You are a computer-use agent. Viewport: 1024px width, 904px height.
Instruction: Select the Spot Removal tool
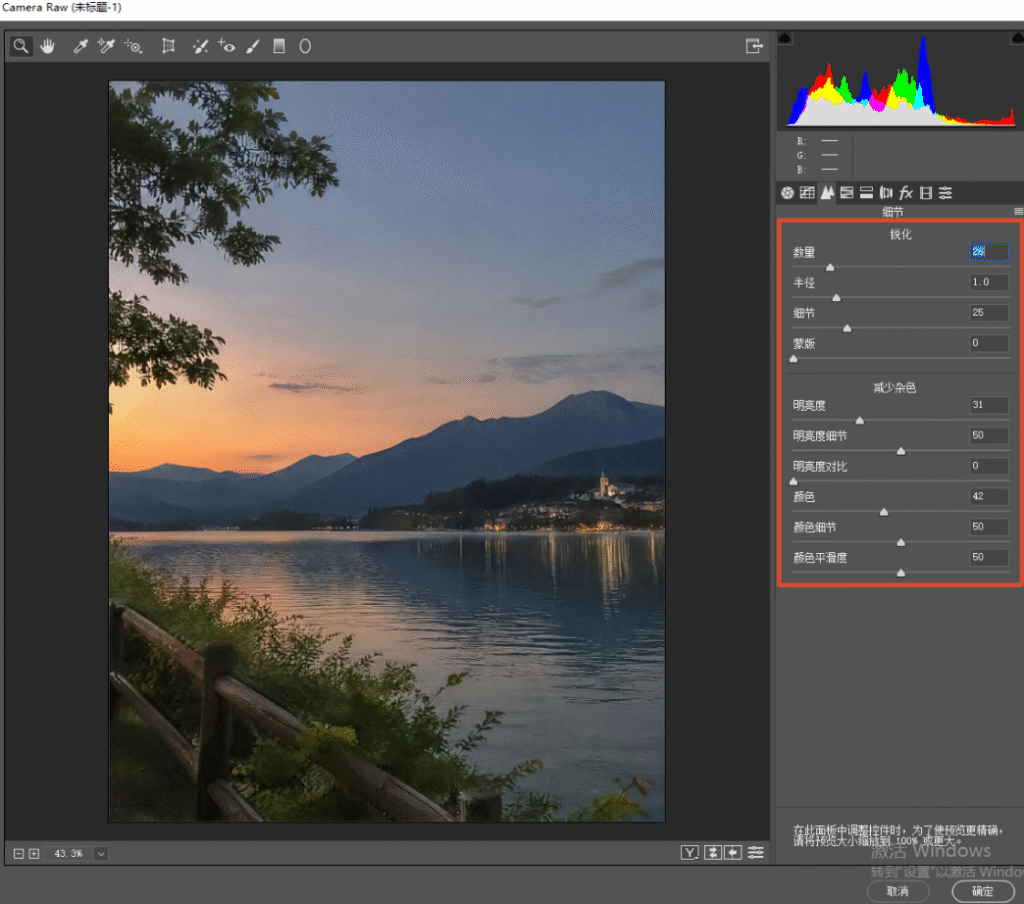tap(200, 46)
